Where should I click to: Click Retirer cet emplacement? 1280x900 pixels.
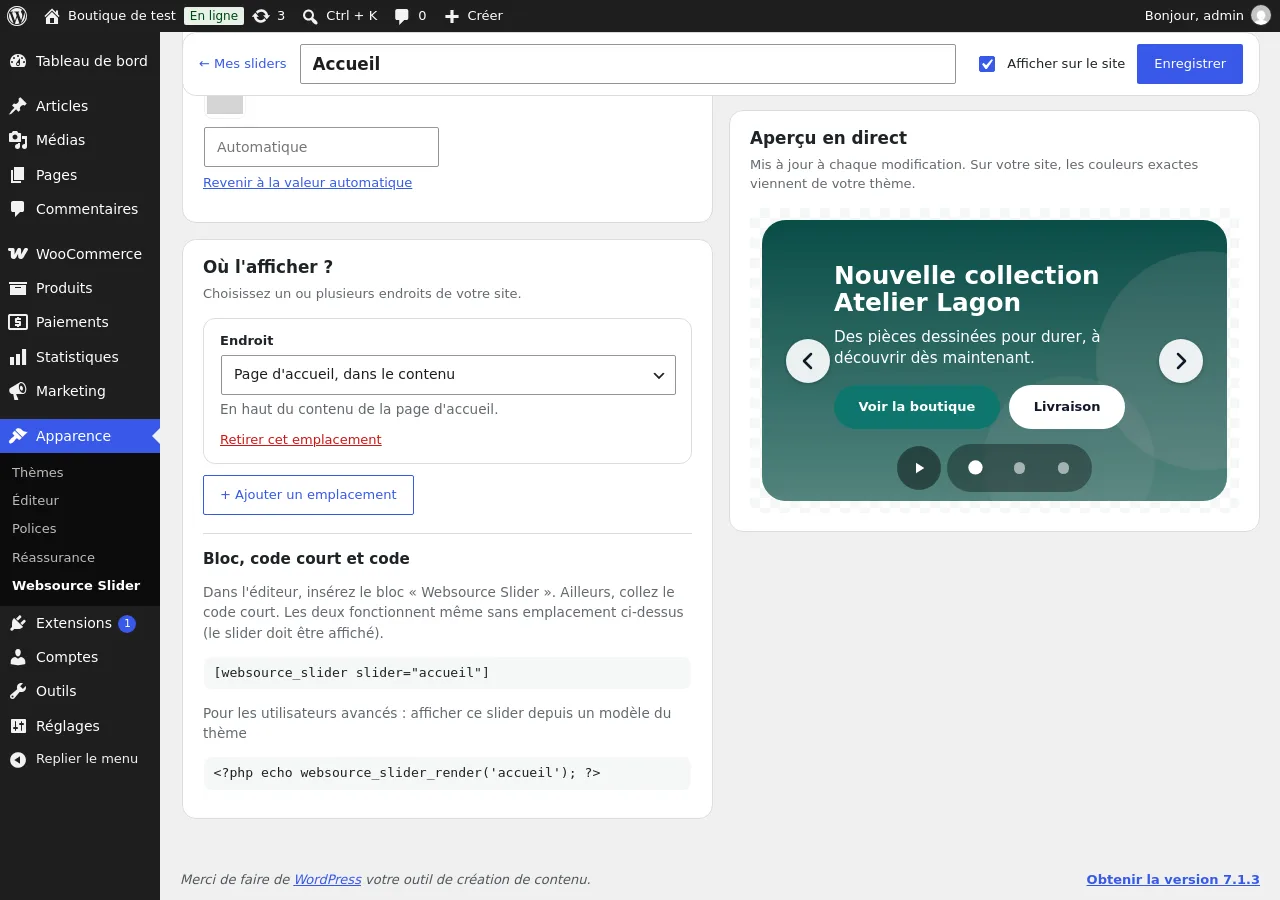(301, 440)
